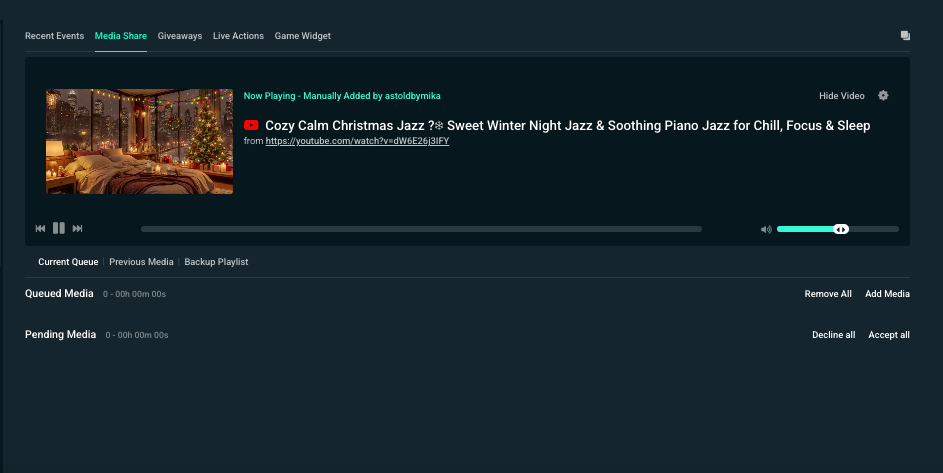
Task: Seek within the playback progress bar
Action: tap(421, 229)
